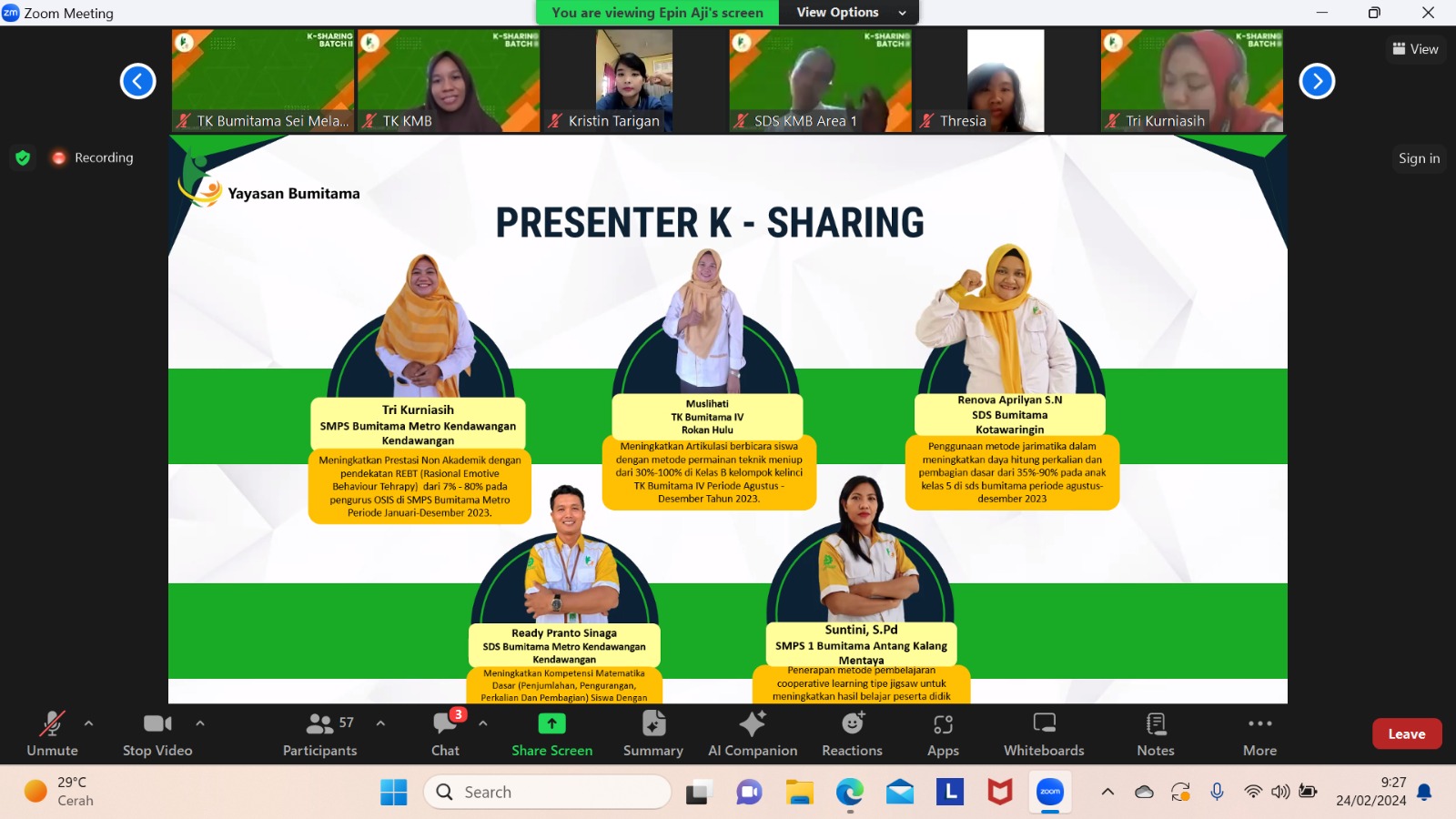Open the More options menu
Image resolution: width=1456 pixels, height=819 pixels.
(1259, 733)
